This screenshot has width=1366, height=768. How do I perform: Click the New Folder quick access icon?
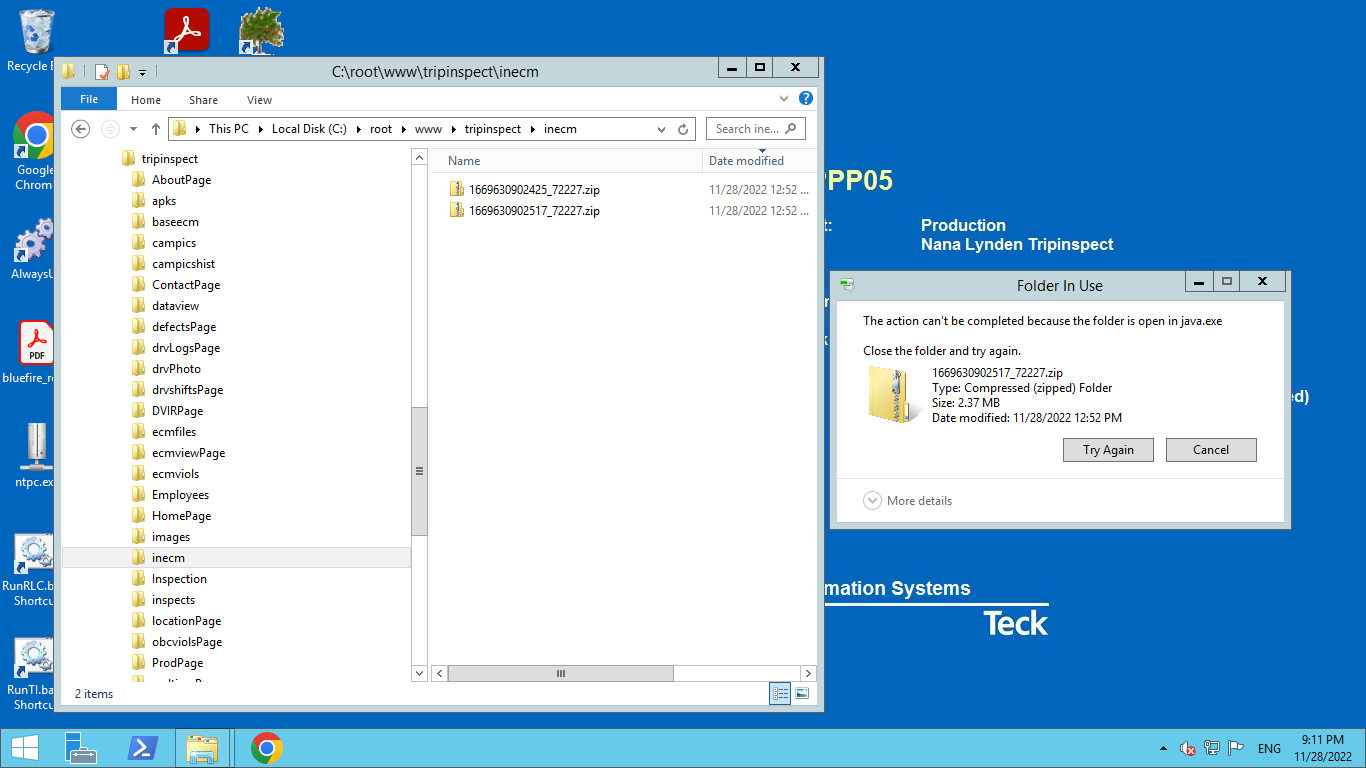[x=123, y=71]
